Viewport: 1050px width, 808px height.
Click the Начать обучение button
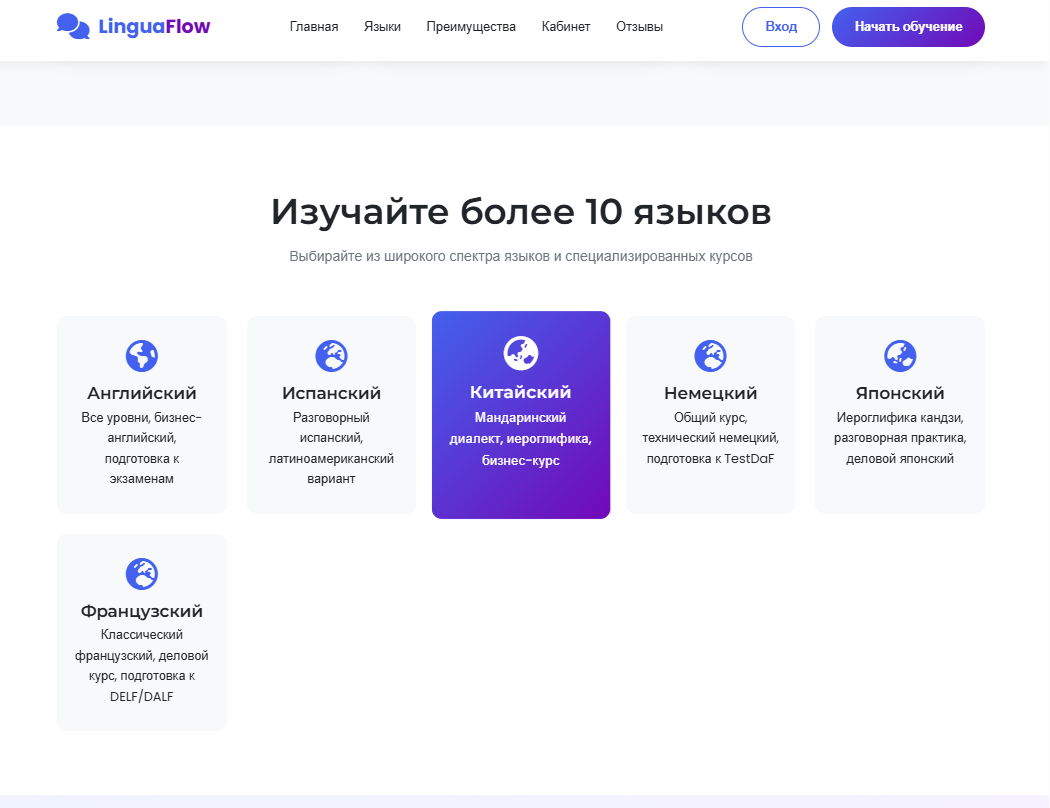(x=908, y=27)
